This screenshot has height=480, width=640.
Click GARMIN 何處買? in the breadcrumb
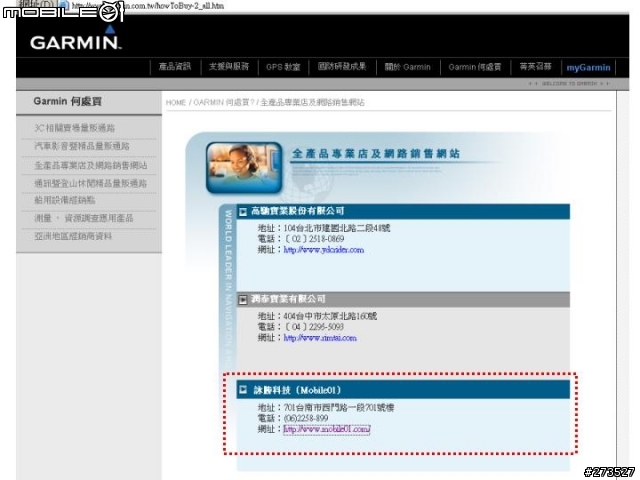click(x=224, y=102)
